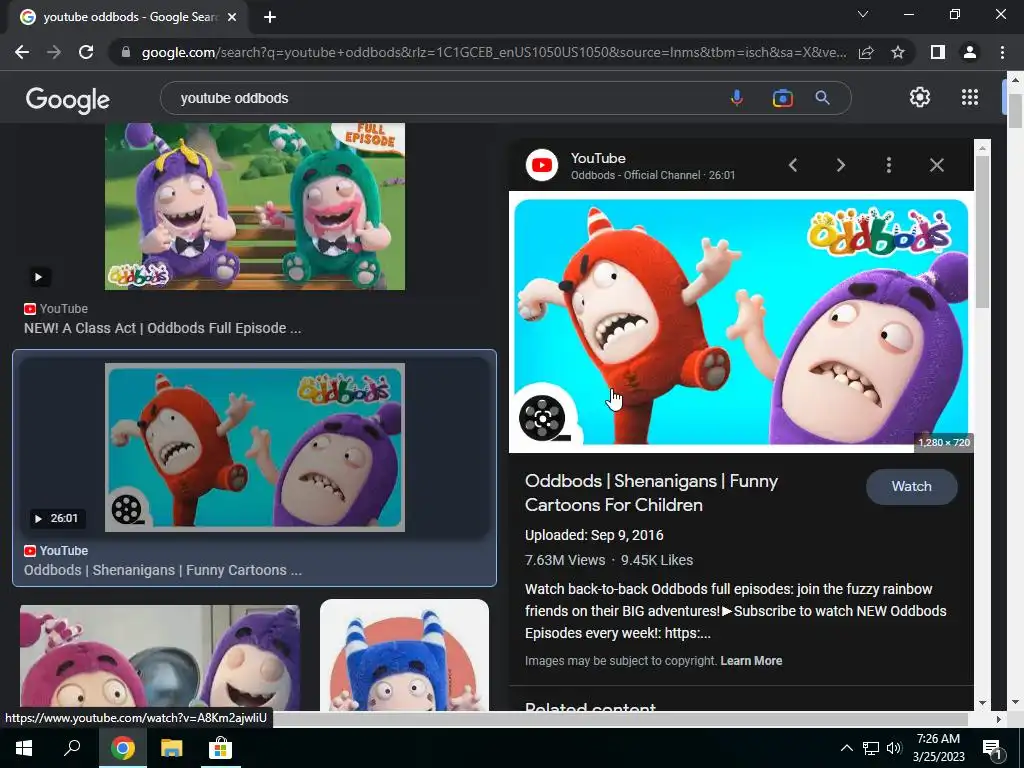
Task: Open pink and purple Oddbods thumbnail
Action: pyautogui.click(x=160, y=658)
